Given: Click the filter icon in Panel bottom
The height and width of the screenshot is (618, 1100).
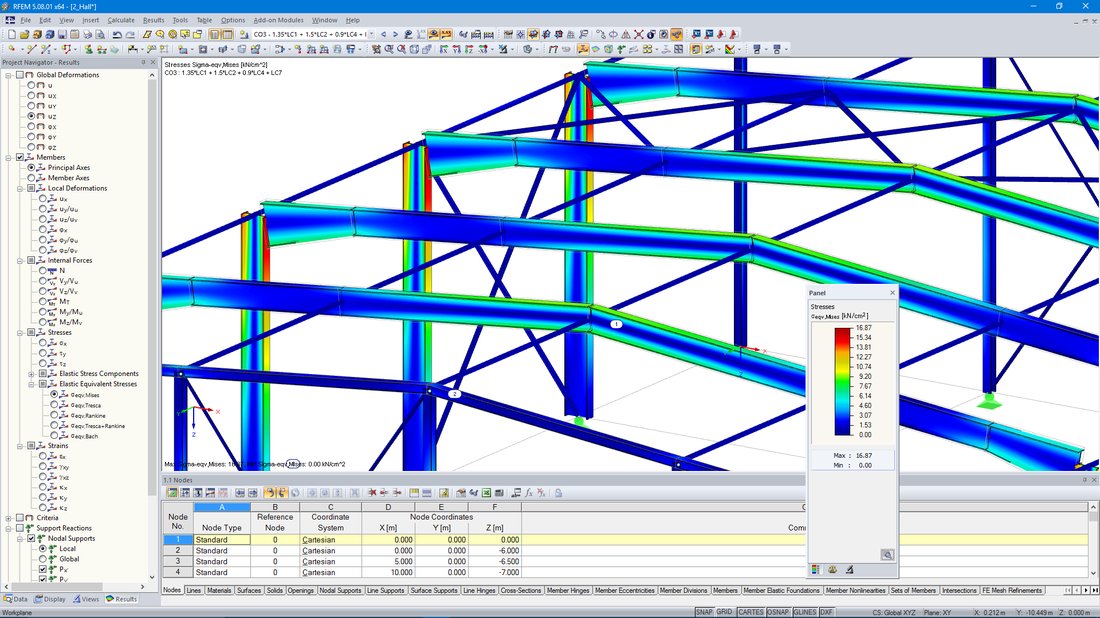Looking at the screenshot, I should [850, 570].
